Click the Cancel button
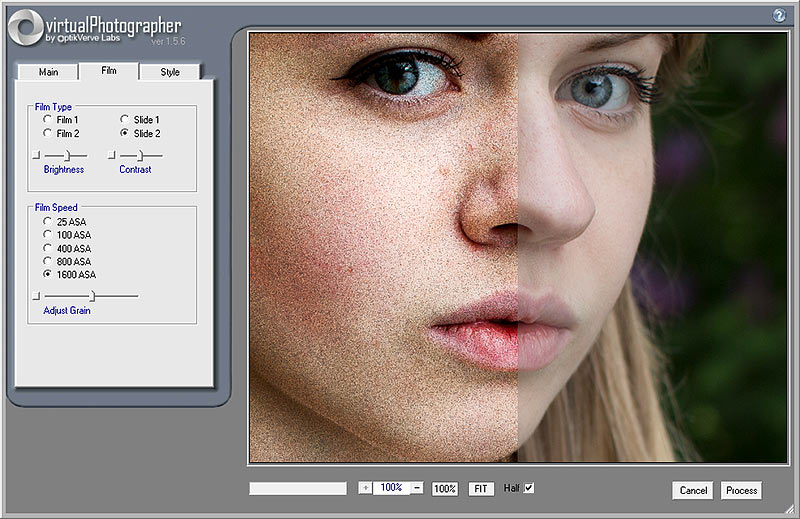 point(693,490)
